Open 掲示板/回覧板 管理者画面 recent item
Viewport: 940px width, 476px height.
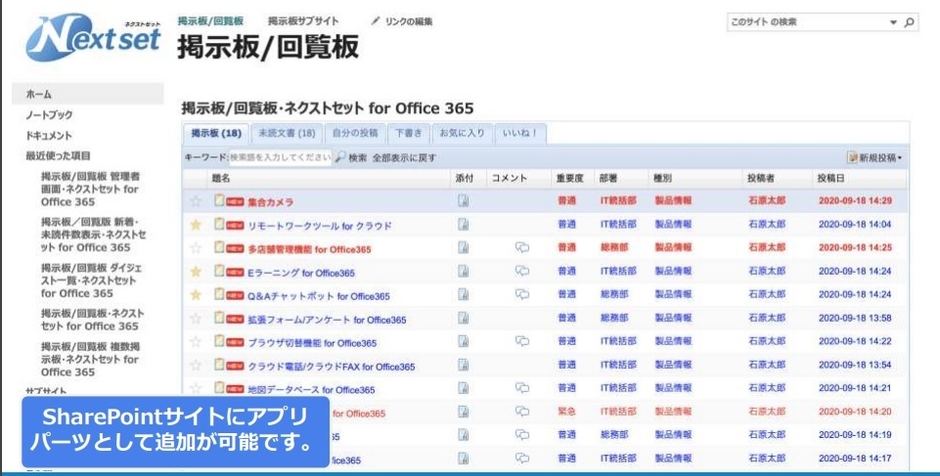click(x=91, y=189)
